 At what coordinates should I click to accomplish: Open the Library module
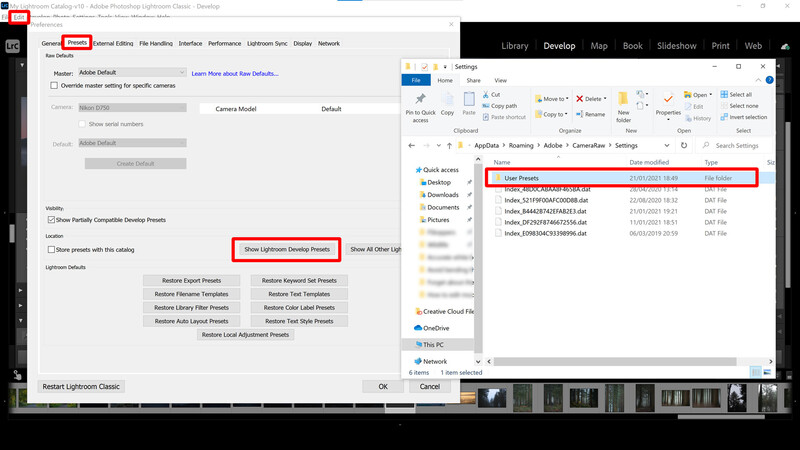[x=514, y=46]
